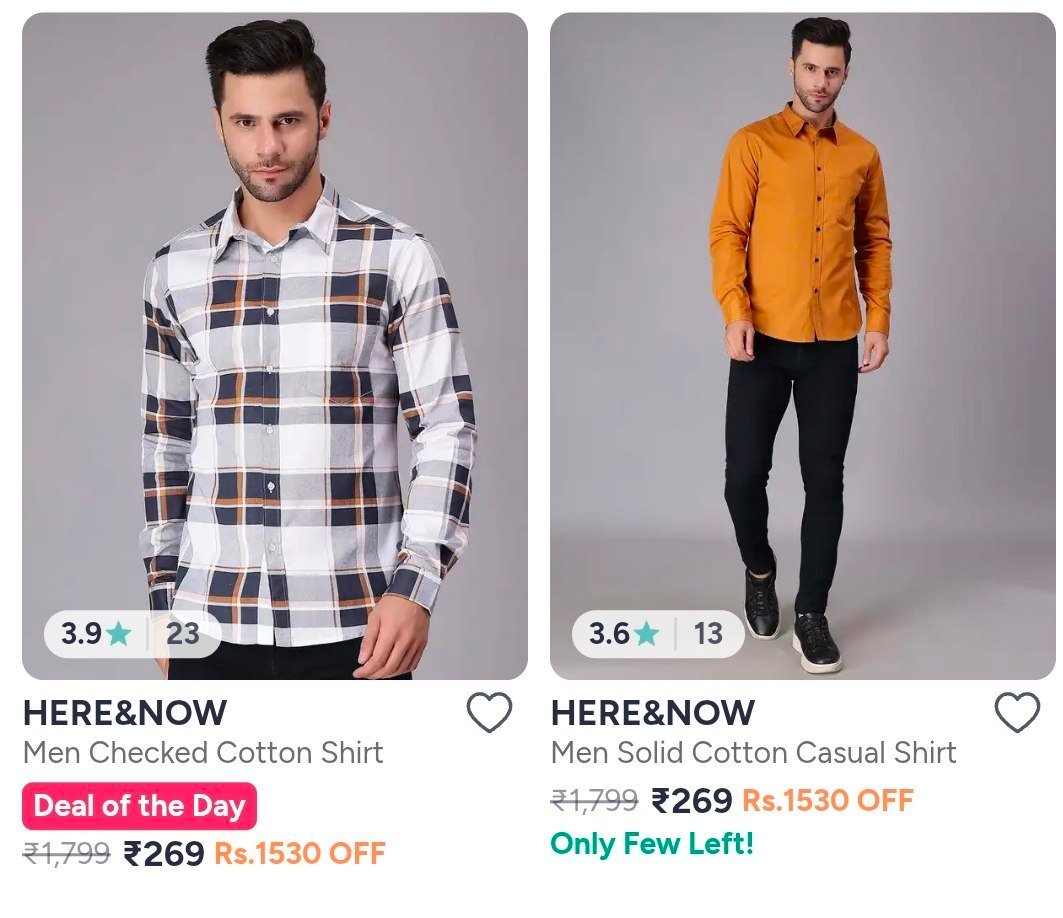This screenshot has height=918, width=1063.
Task: Click HERE&NOW brand above checked shirt
Action: tap(125, 713)
